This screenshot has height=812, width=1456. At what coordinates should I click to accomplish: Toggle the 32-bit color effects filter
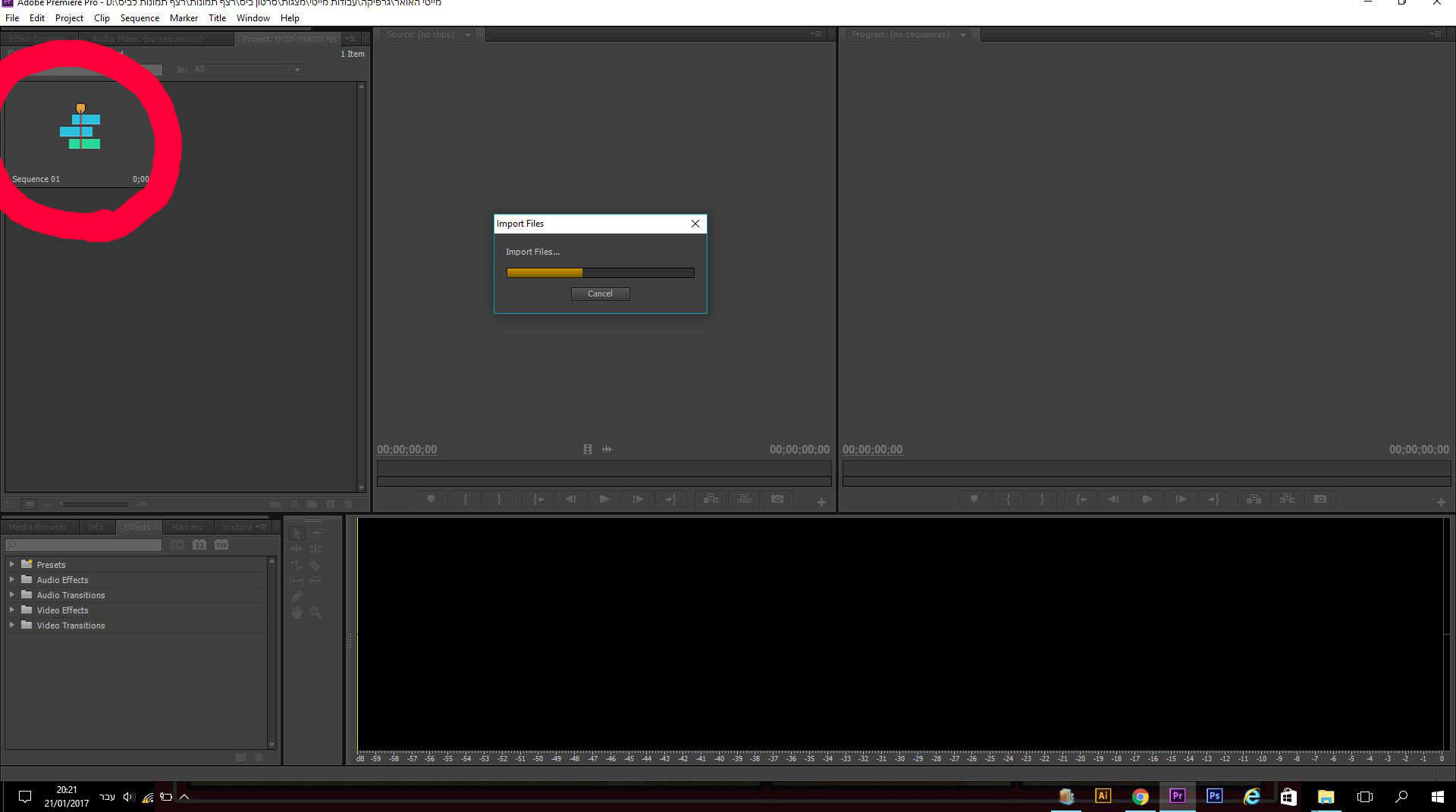tap(199, 545)
